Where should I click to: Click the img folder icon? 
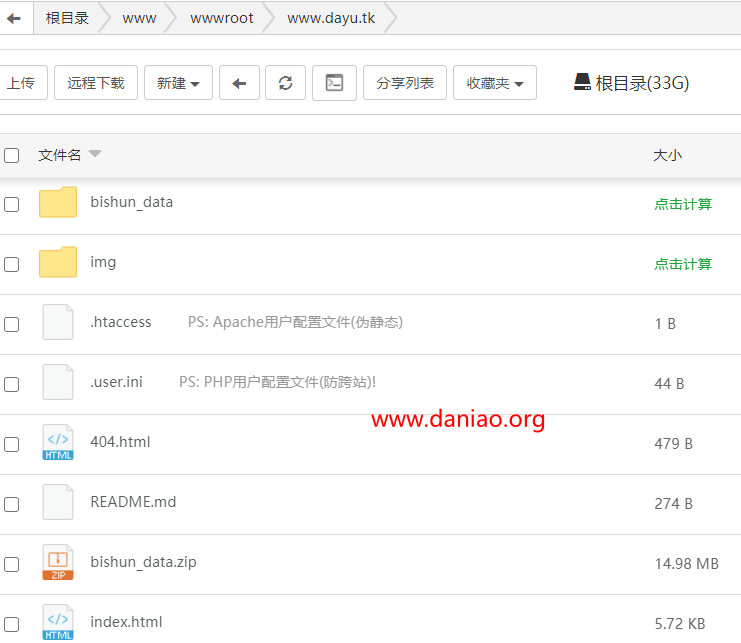click(58, 262)
